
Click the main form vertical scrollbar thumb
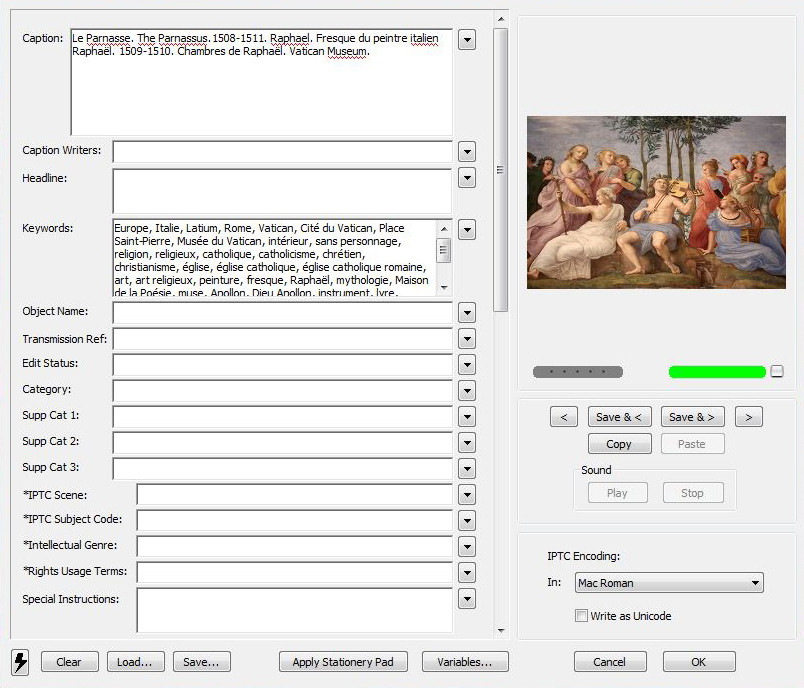click(500, 170)
